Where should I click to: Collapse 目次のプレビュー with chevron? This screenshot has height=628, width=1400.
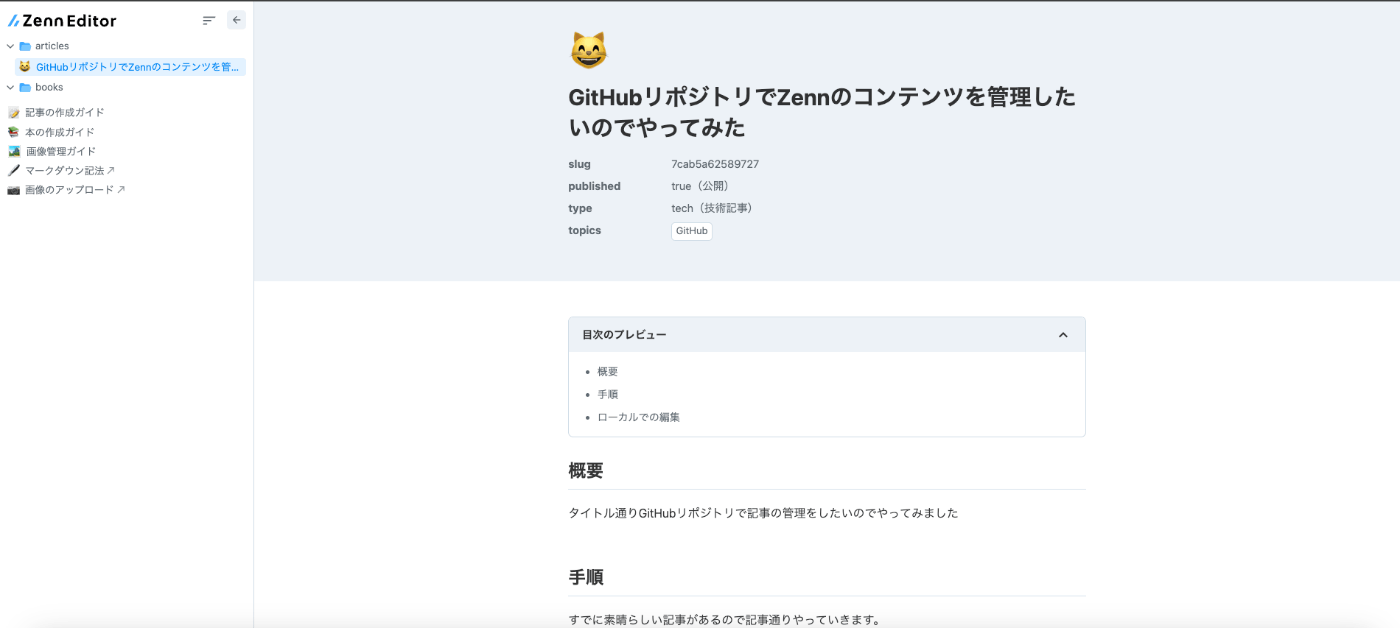1063,335
